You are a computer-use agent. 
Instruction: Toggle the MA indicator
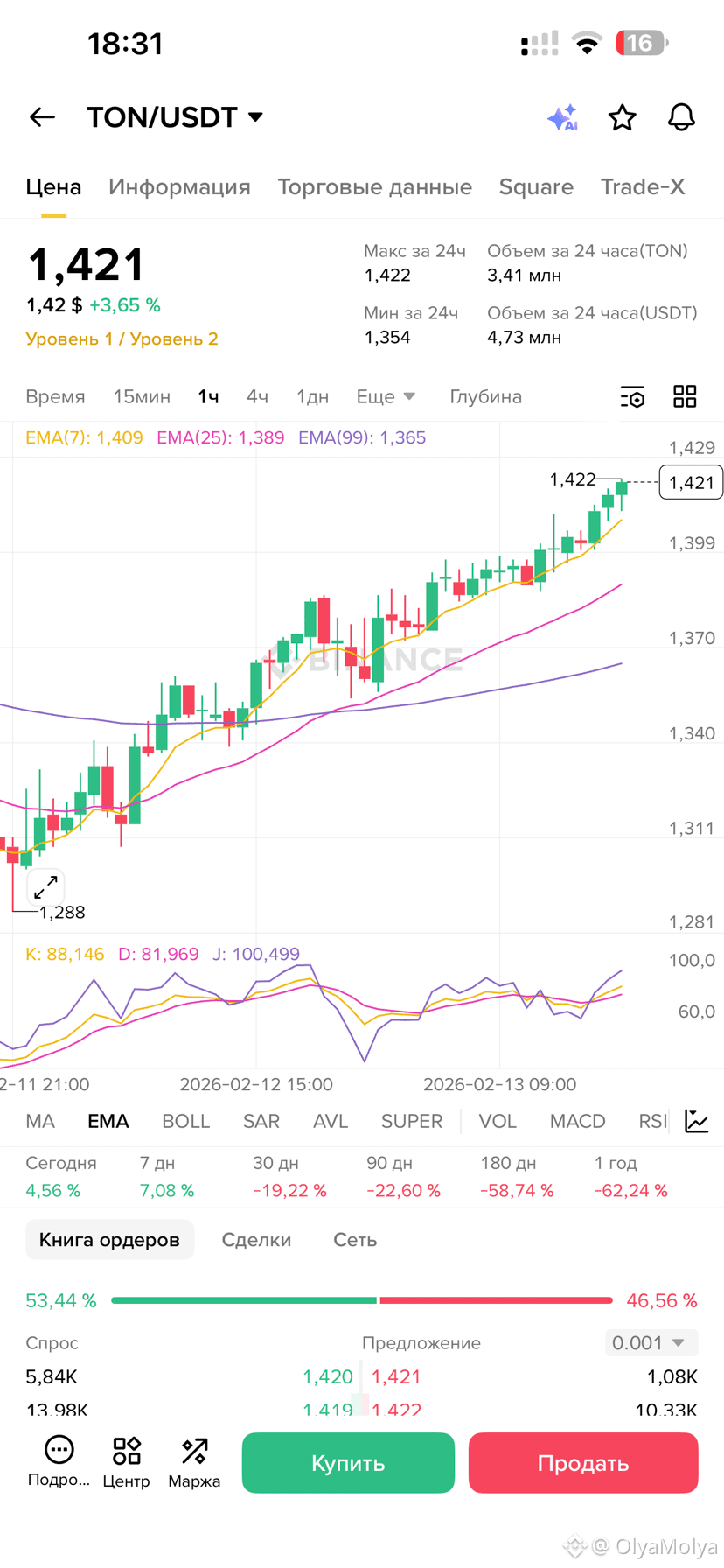point(40,1121)
